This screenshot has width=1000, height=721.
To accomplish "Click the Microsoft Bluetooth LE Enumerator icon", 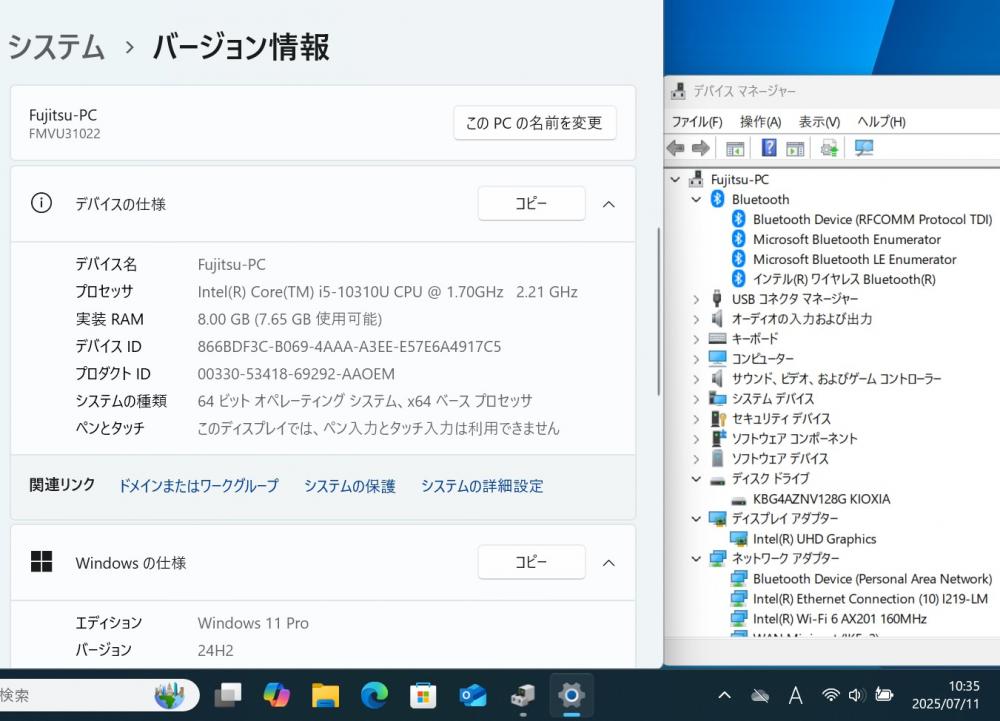I will [739, 259].
